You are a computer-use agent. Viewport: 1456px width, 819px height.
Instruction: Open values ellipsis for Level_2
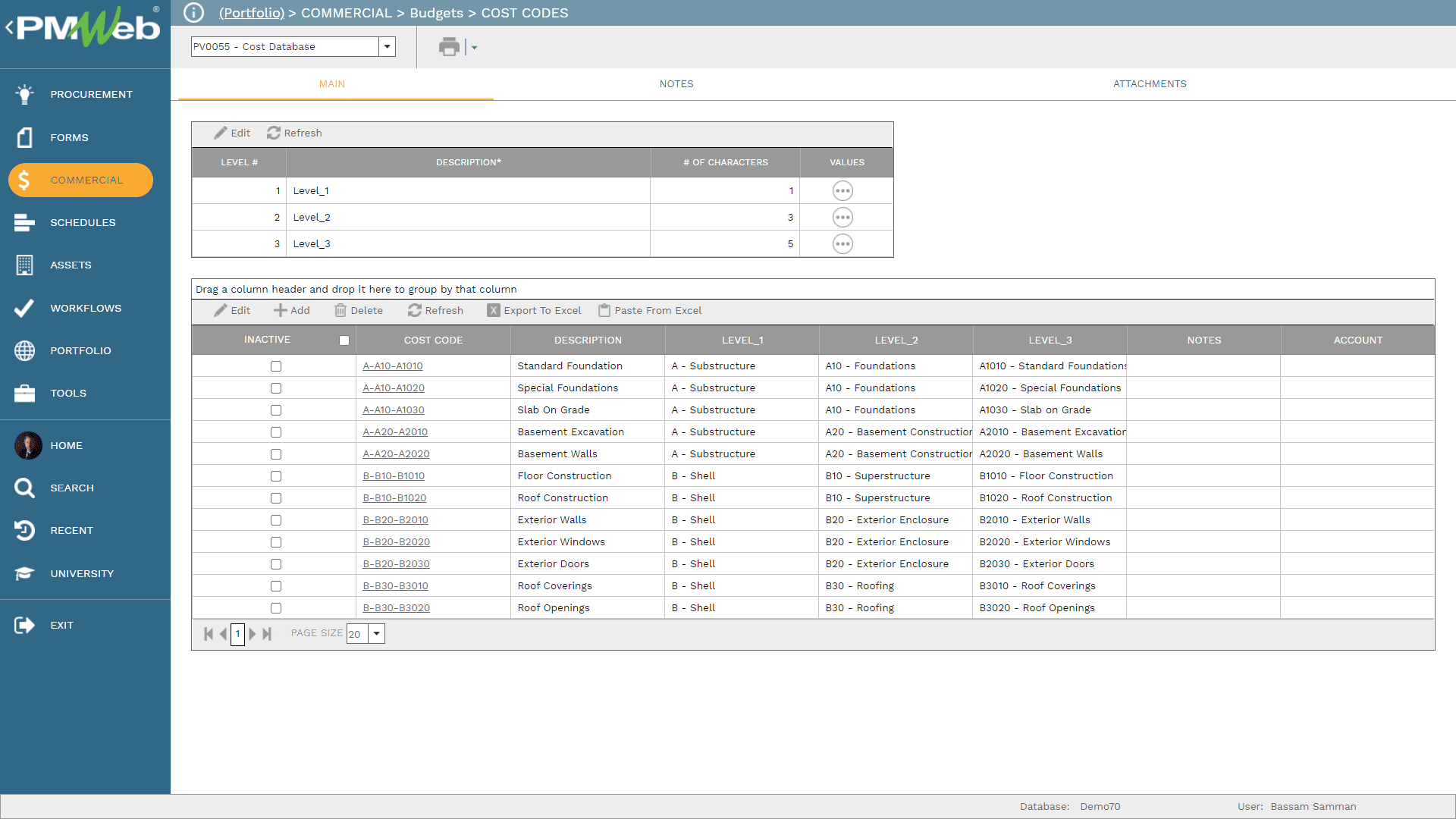click(843, 217)
